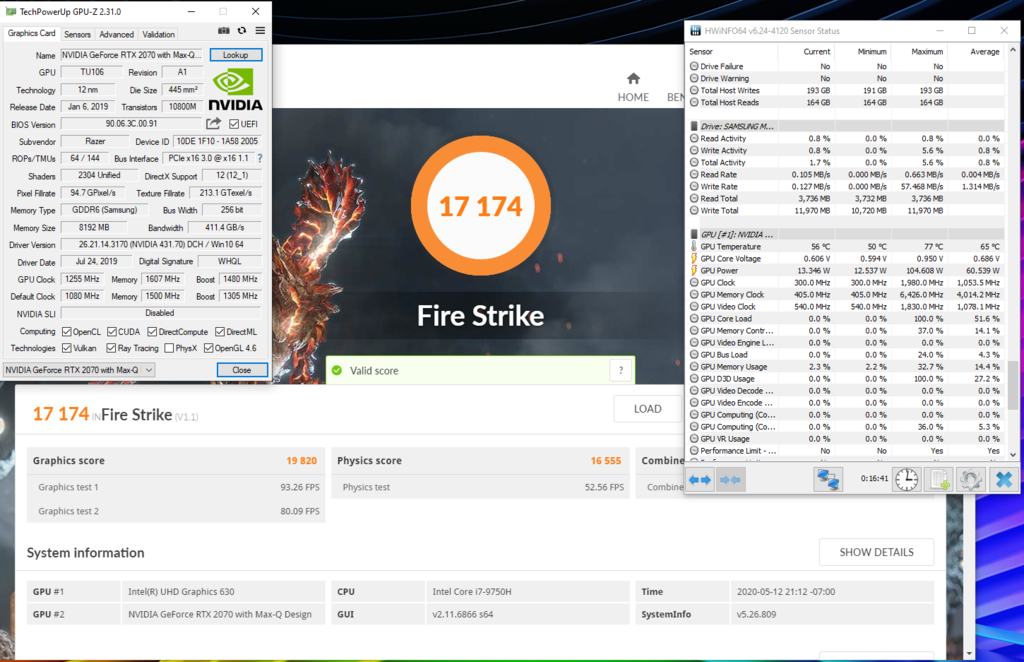Click the Physics score 16 555 value
This screenshot has width=1024, height=662.
(606, 460)
